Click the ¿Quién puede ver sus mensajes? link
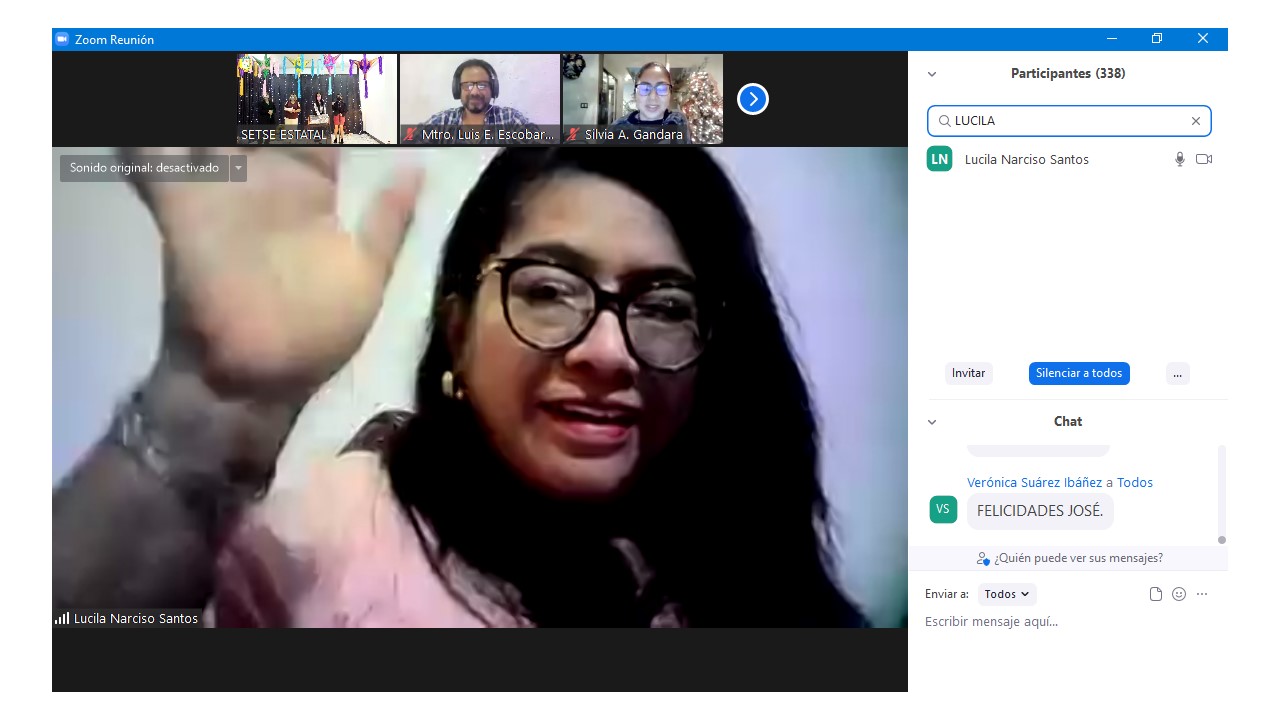 [1078, 558]
